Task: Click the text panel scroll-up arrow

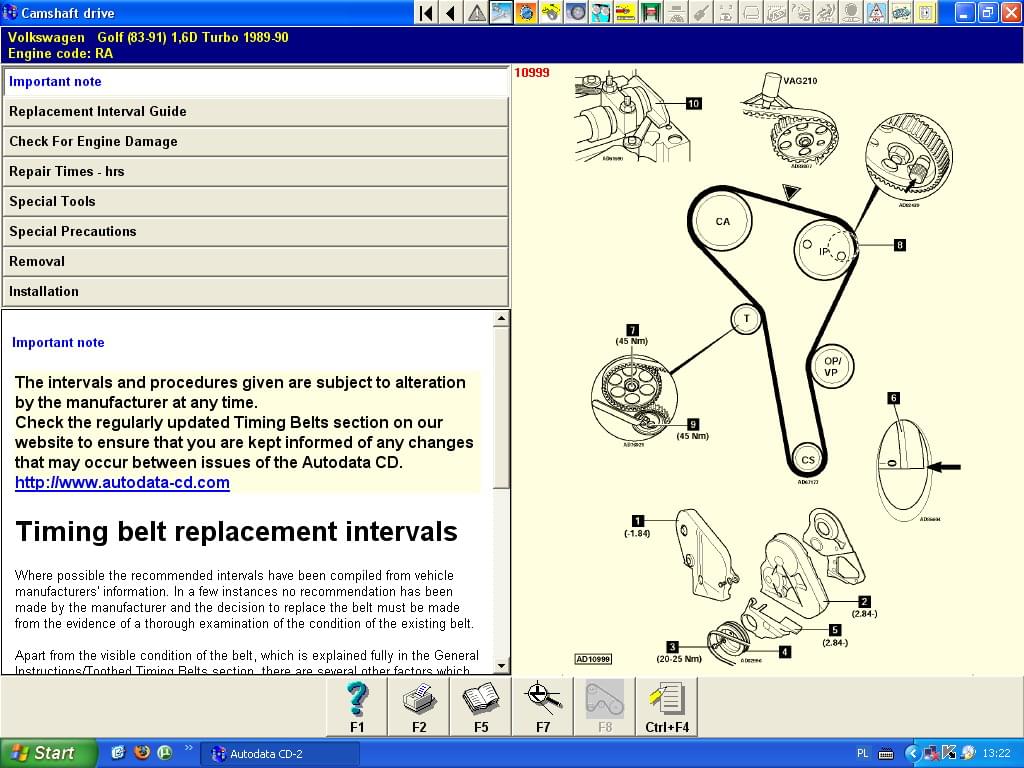Action: (501, 319)
